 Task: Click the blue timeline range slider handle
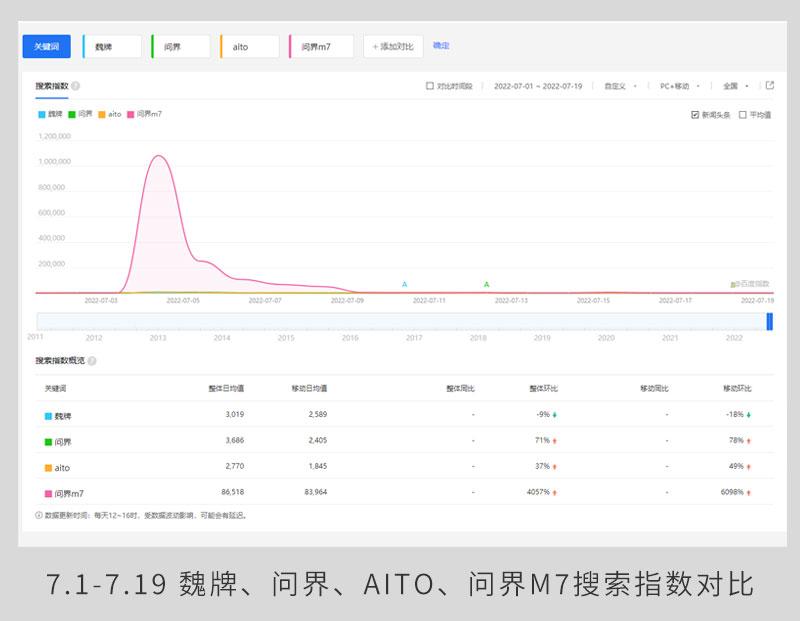pyautogui.click(x=769, y=321)
